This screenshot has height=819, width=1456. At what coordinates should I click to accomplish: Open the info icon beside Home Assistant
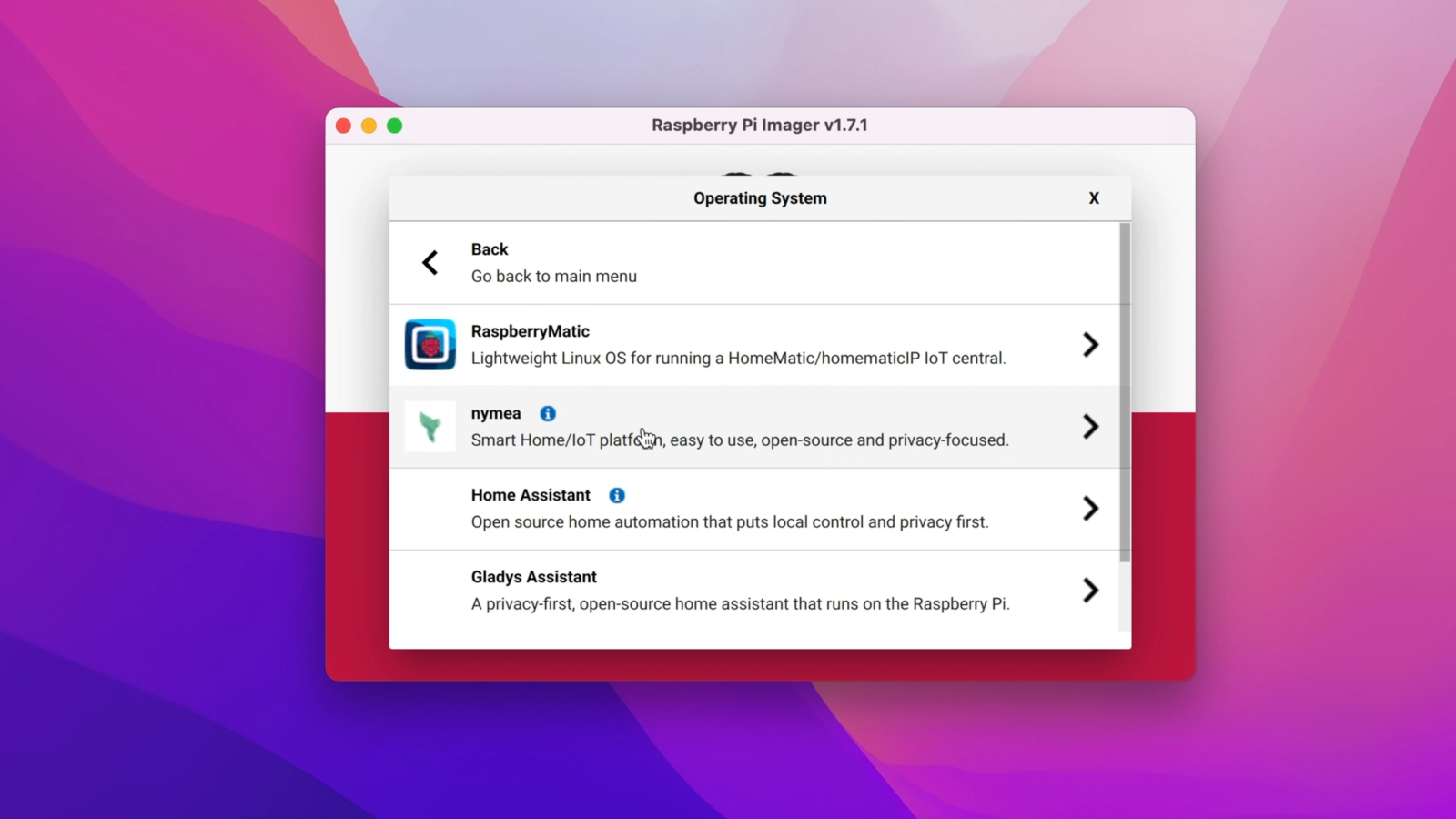coord(616,495)
